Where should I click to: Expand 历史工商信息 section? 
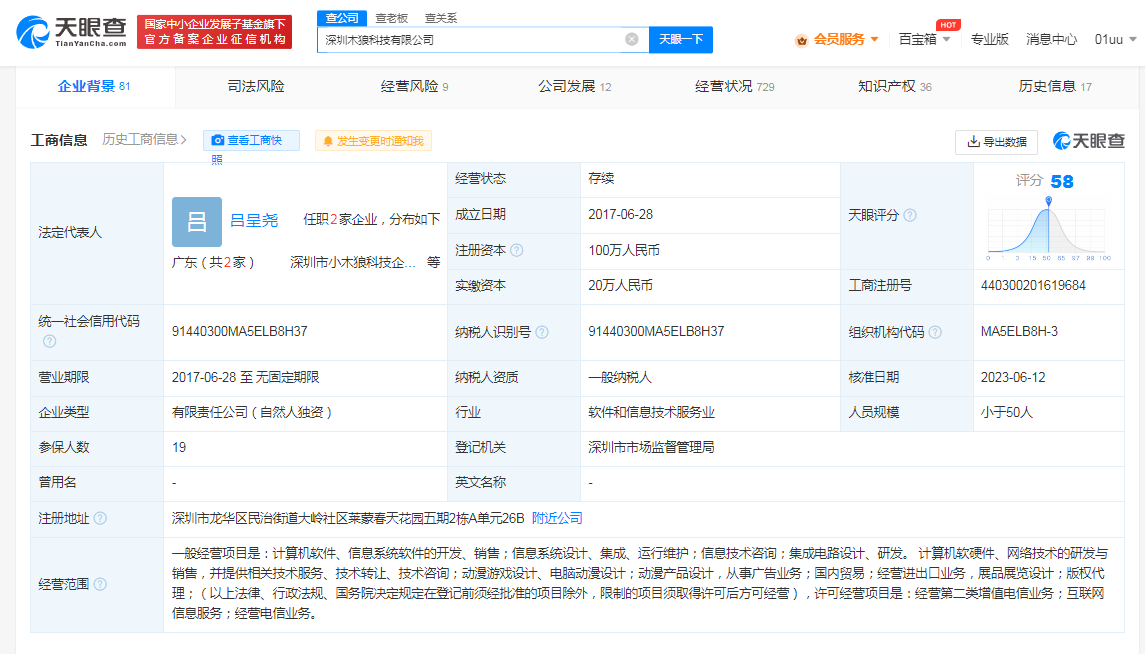pos(145,140)
